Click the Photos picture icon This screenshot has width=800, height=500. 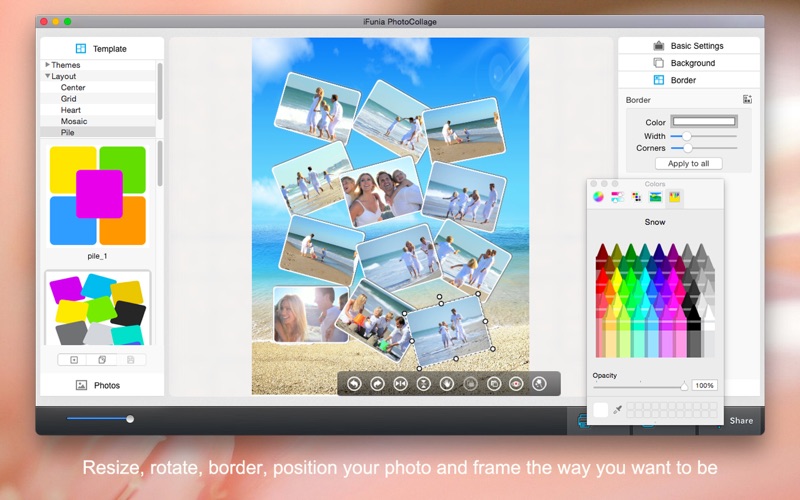point(81,385)
